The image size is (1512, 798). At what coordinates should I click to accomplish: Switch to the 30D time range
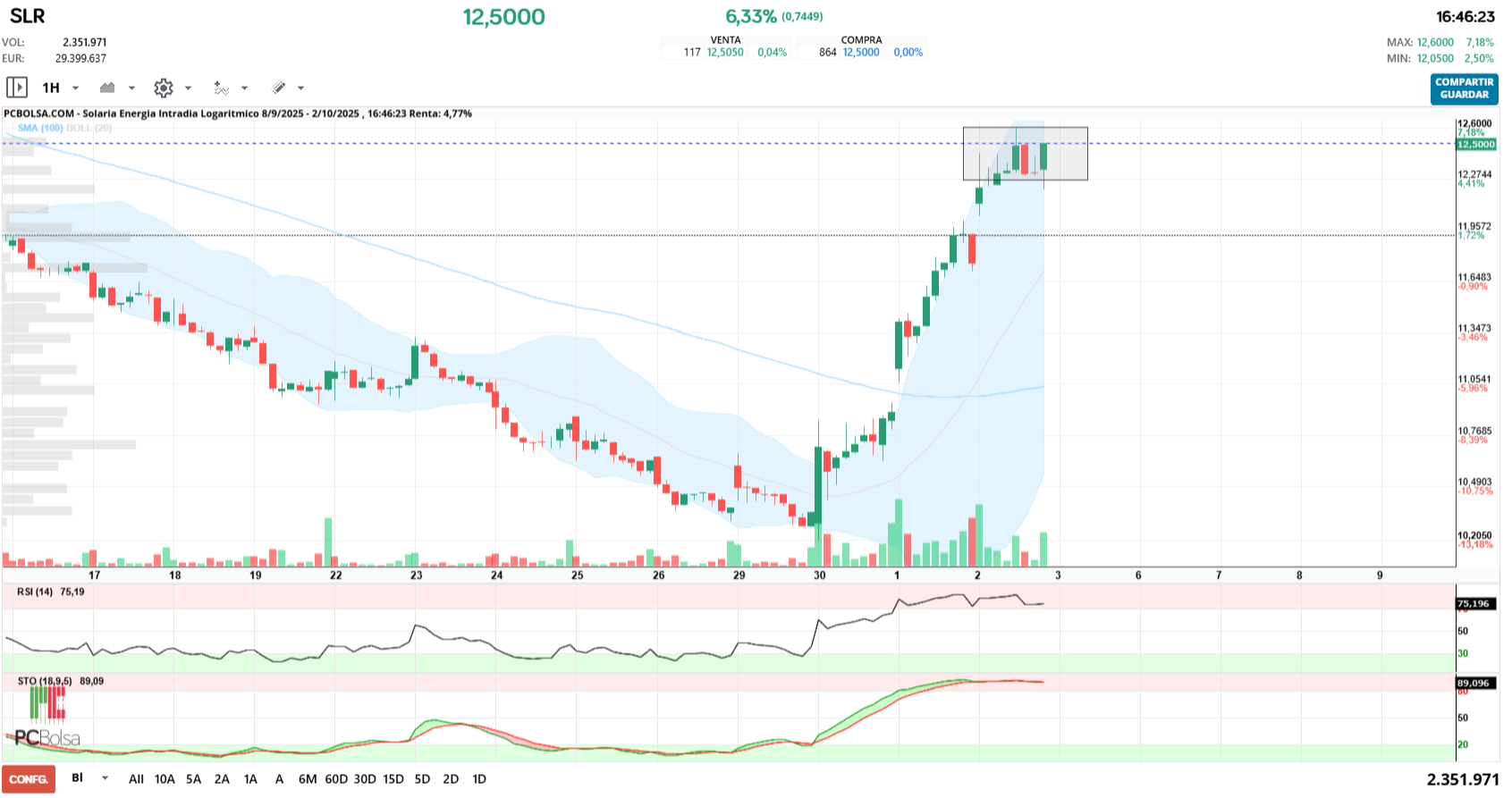pos(365,779)
